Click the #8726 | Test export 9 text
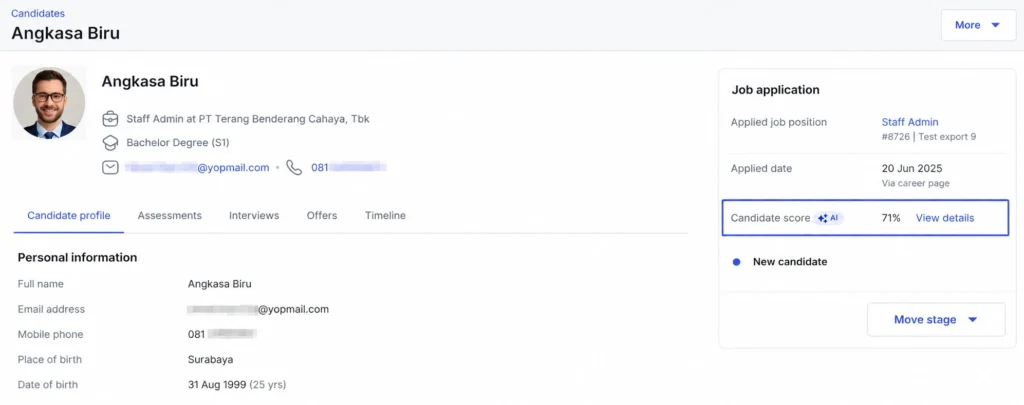The height and width of the screenshot is (405, 1024). [x=929, y=137]
